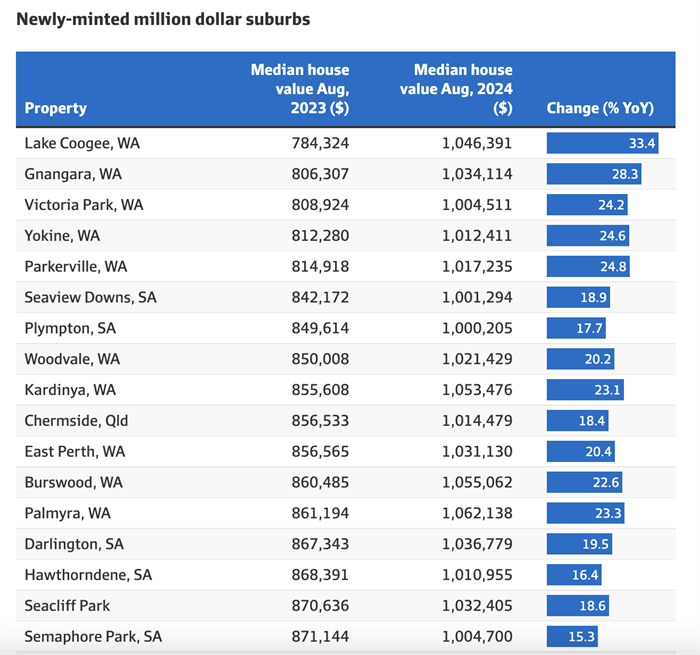Image resolution: width=700 pixels, height=655 pixels.
Task: Click the 784,324 value for Lake Coogee
Action: (x=320, y=143)
